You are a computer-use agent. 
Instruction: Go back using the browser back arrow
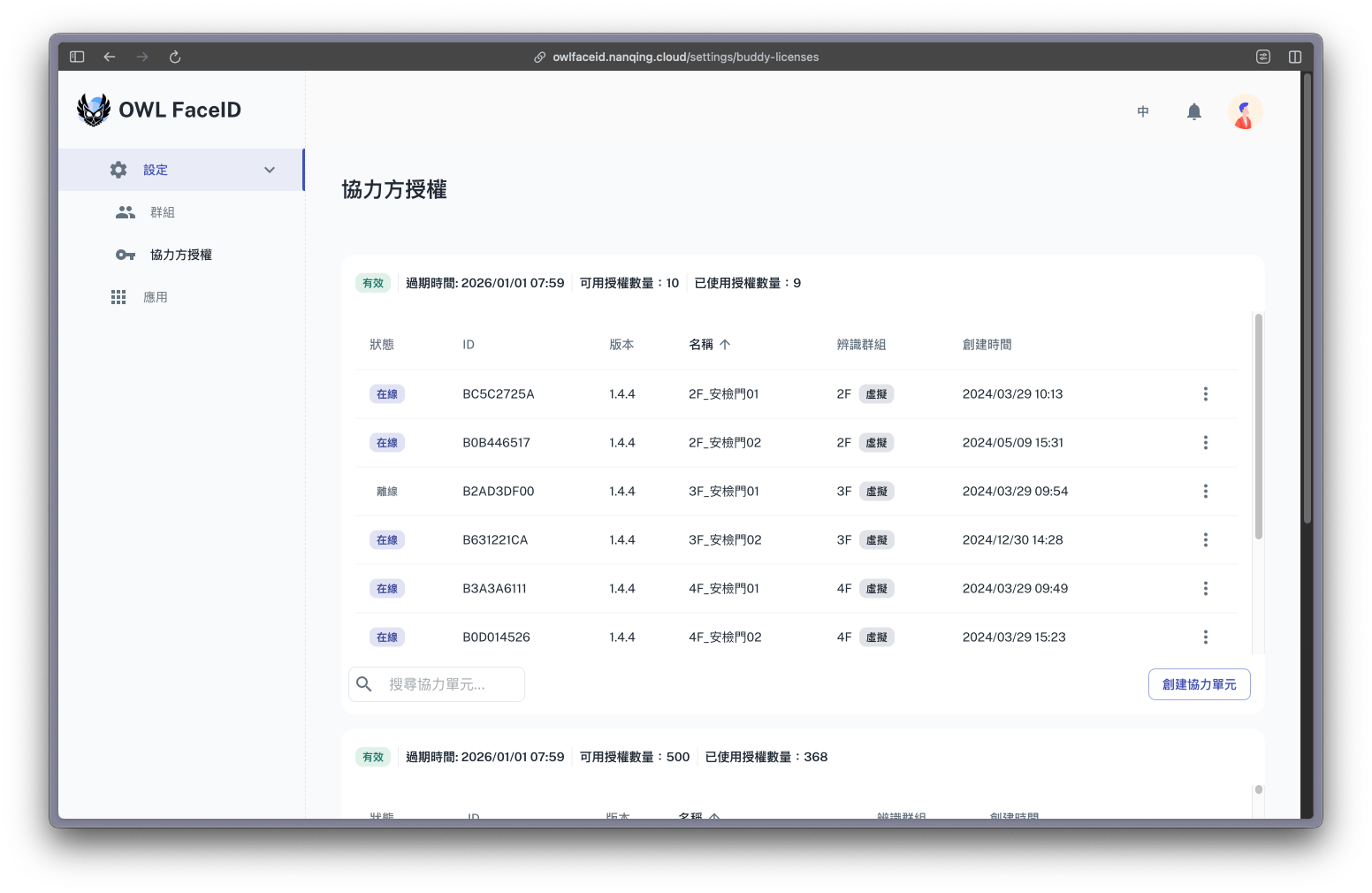tap(110, 57)
